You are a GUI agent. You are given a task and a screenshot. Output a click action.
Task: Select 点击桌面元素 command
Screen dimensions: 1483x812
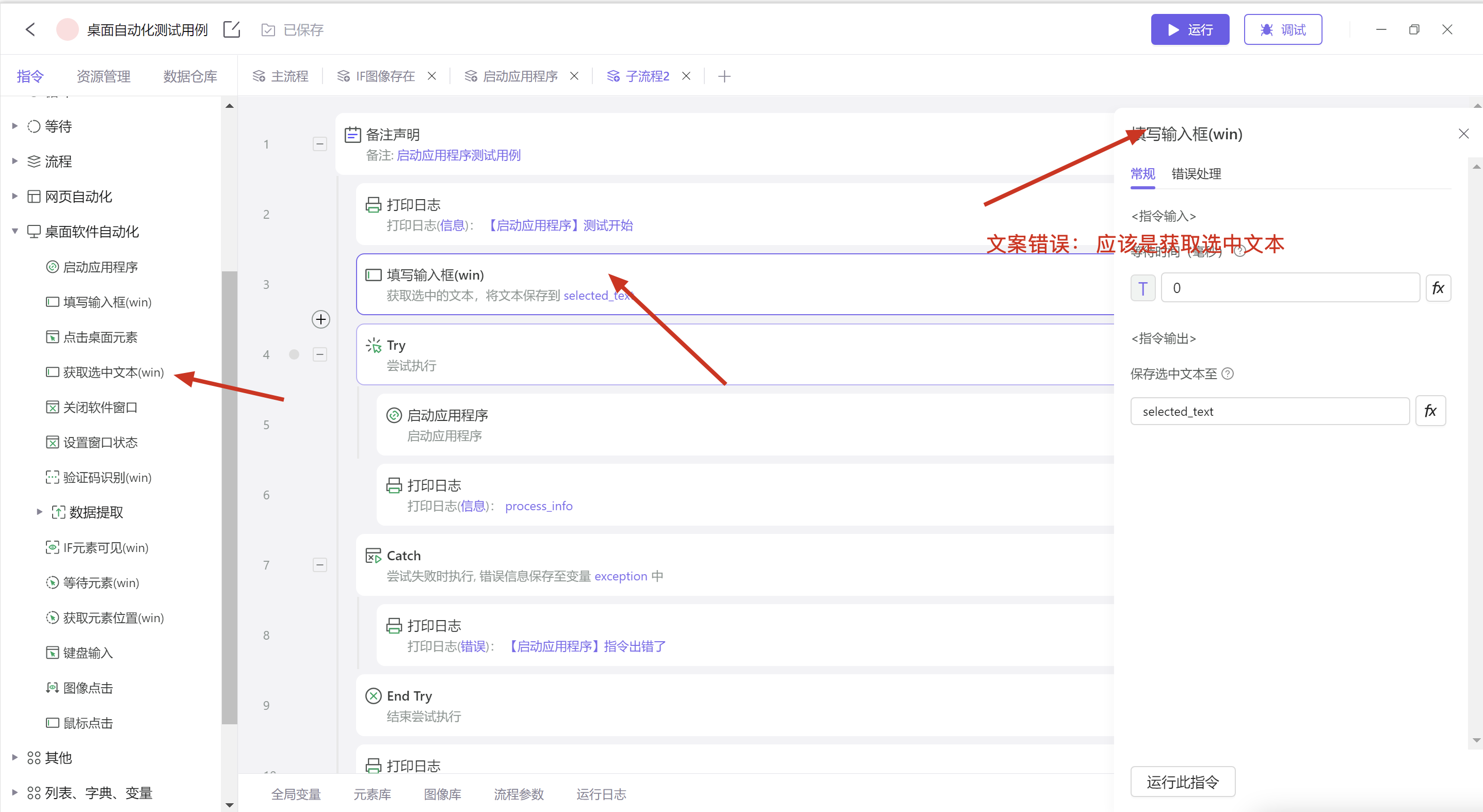(92, 337)
